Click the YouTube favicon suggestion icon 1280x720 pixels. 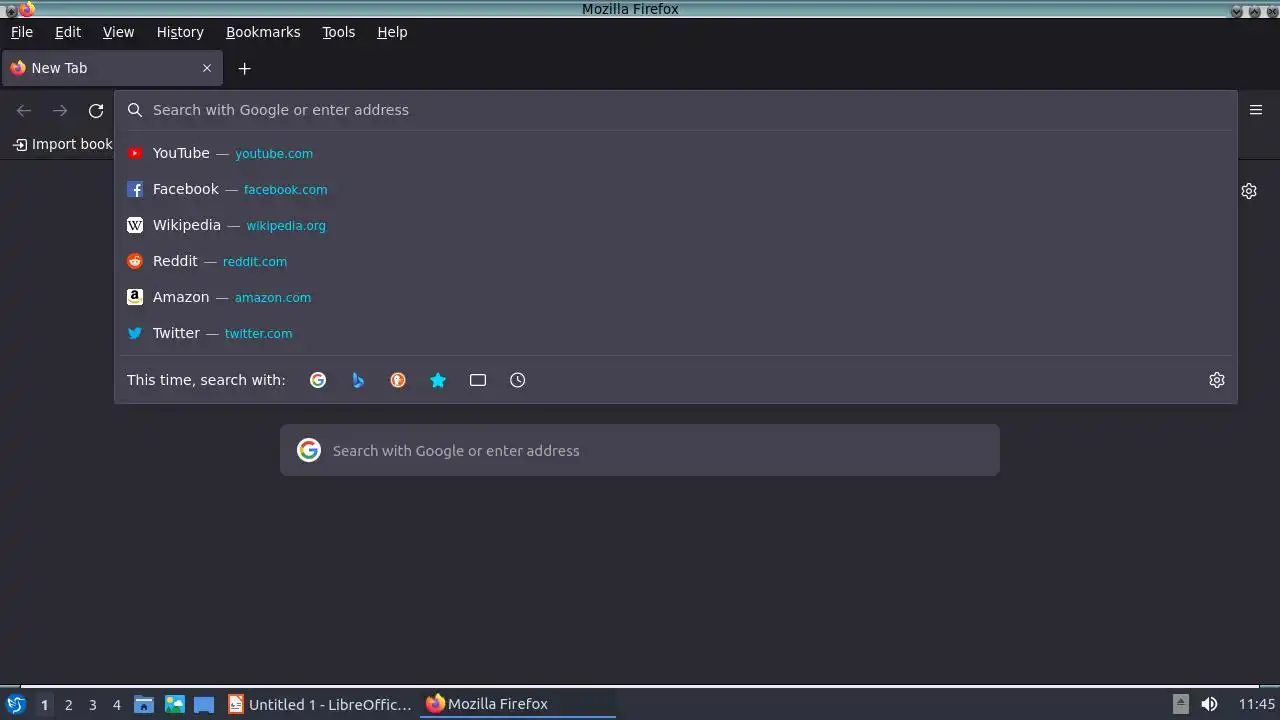135,153
